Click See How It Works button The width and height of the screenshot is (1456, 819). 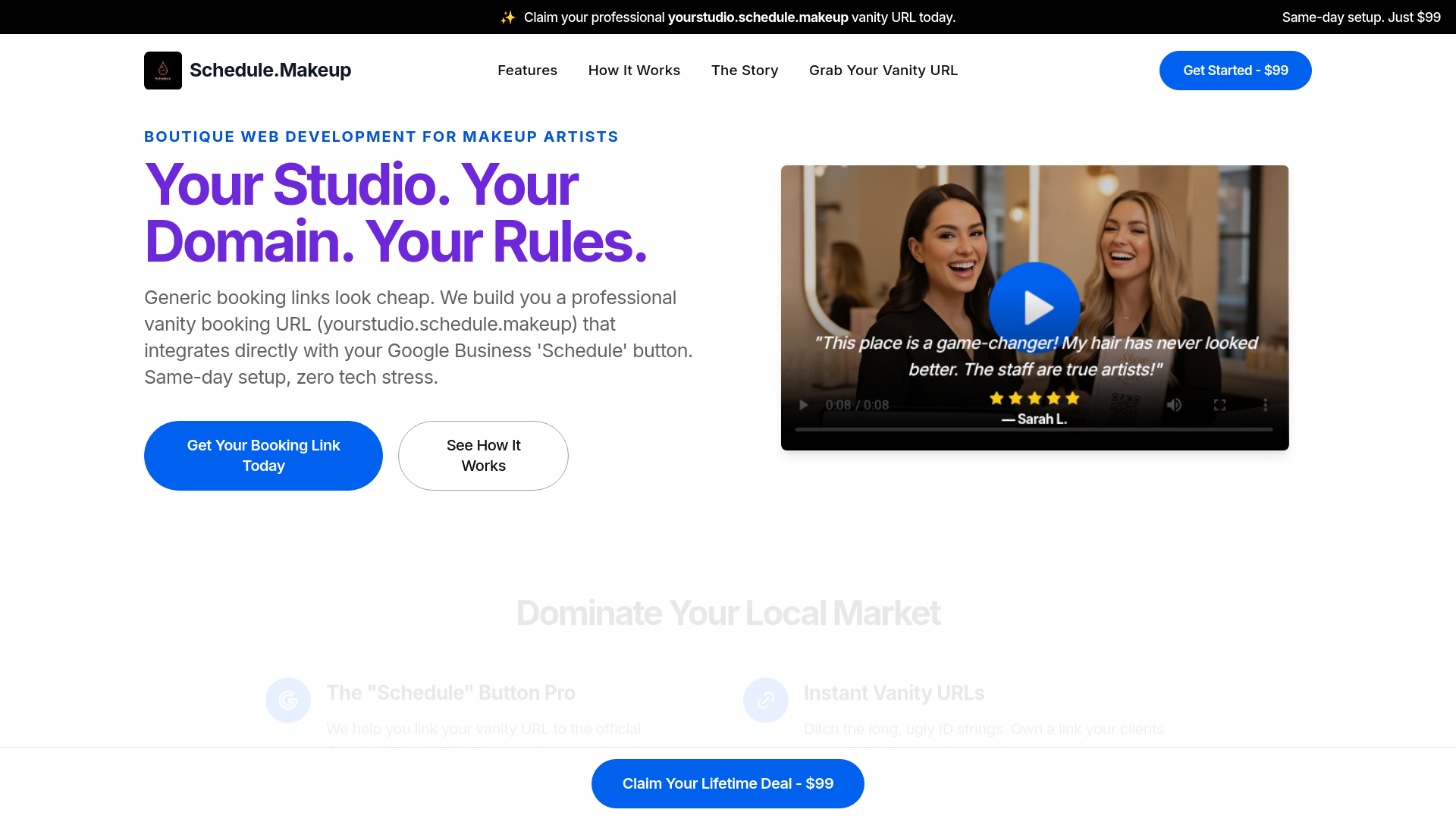pyautogui.click(x=483, y=456)
